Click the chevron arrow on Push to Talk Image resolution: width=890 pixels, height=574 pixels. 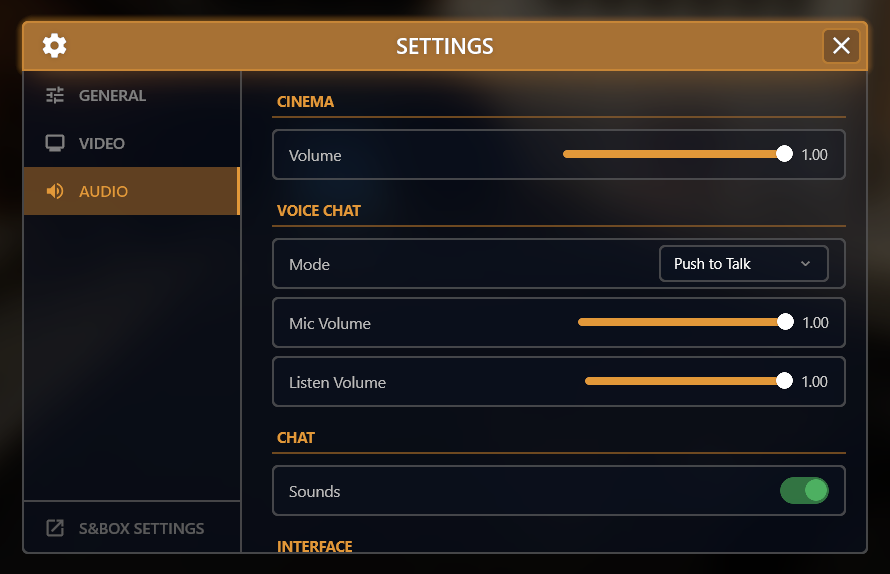click(x=806, y=264)
